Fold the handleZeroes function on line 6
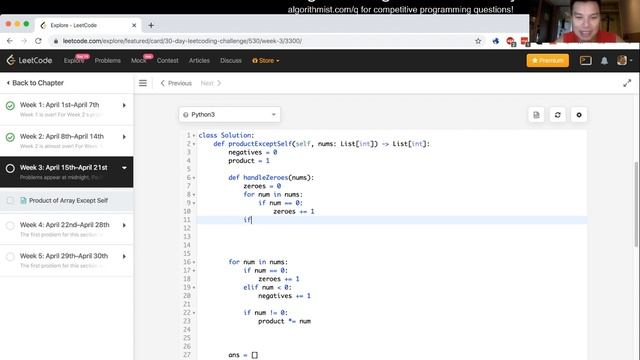 pyautogui.click(x=194, y=178)
